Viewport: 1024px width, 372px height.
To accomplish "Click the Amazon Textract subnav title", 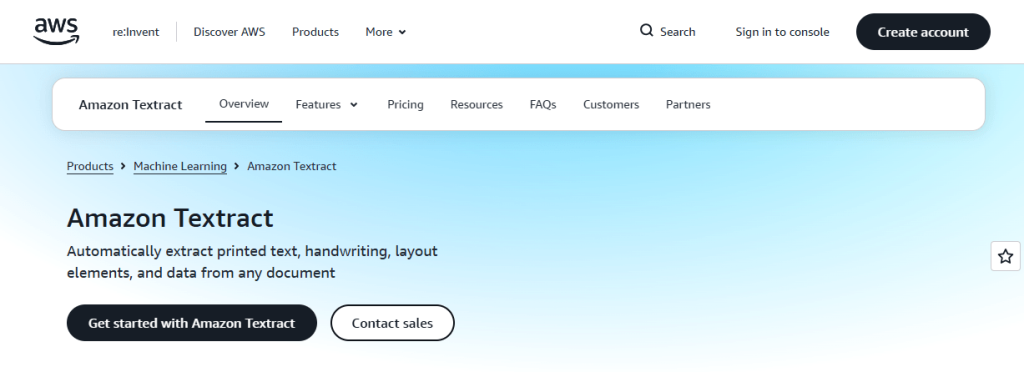I will [131, 104].
